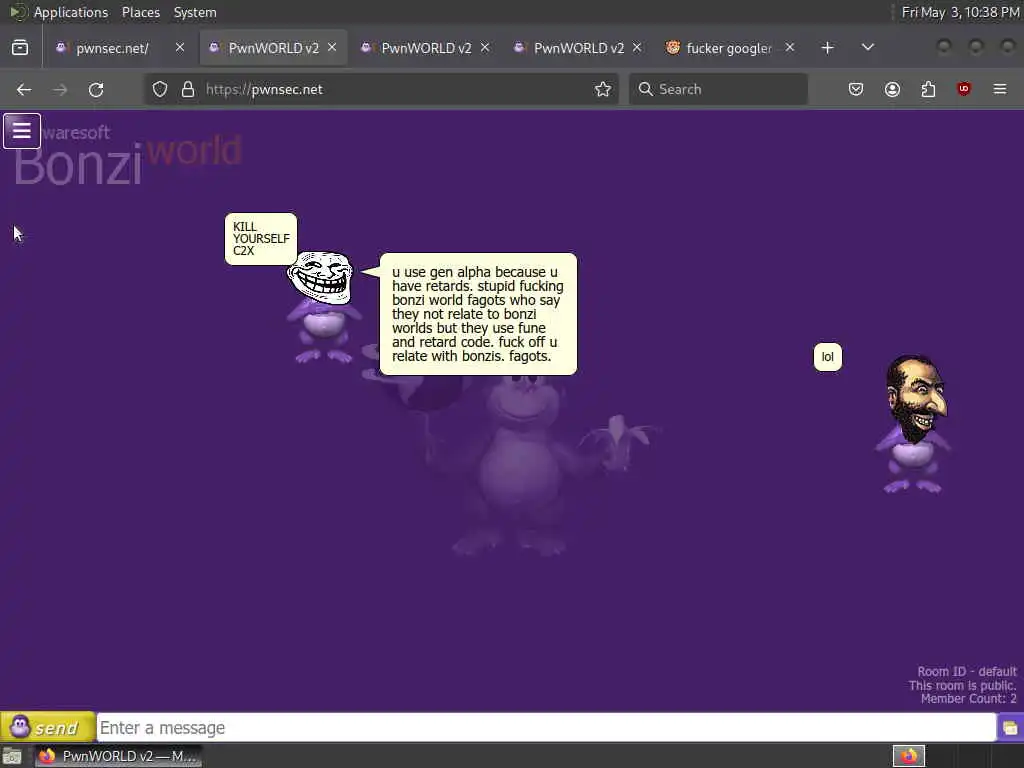
Task: Reload the pwnsec.net page
Action: (96, 89)
